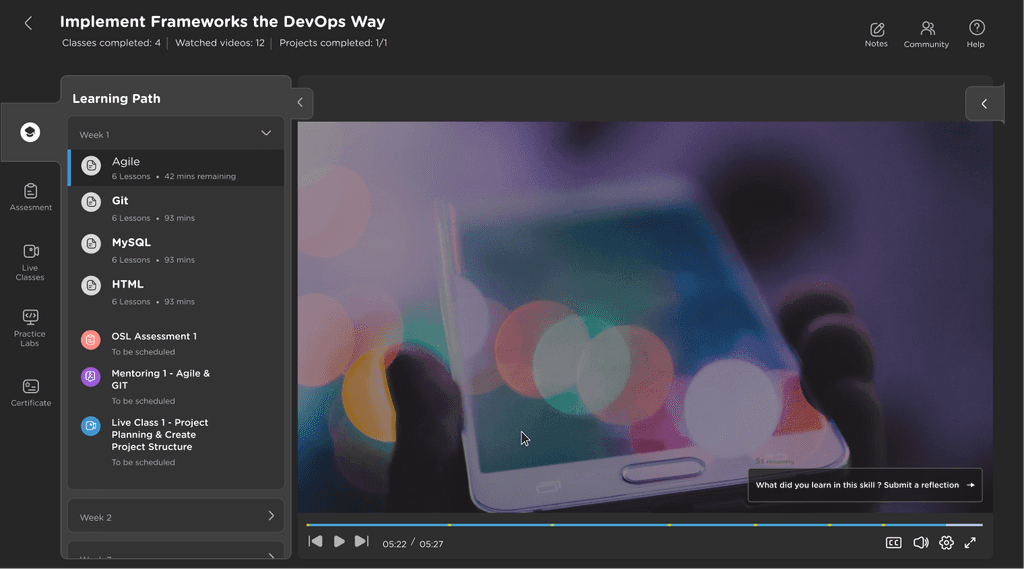1024x569 pixels.
Task: Enter fullscreen video mode
Action: point(970,543)
